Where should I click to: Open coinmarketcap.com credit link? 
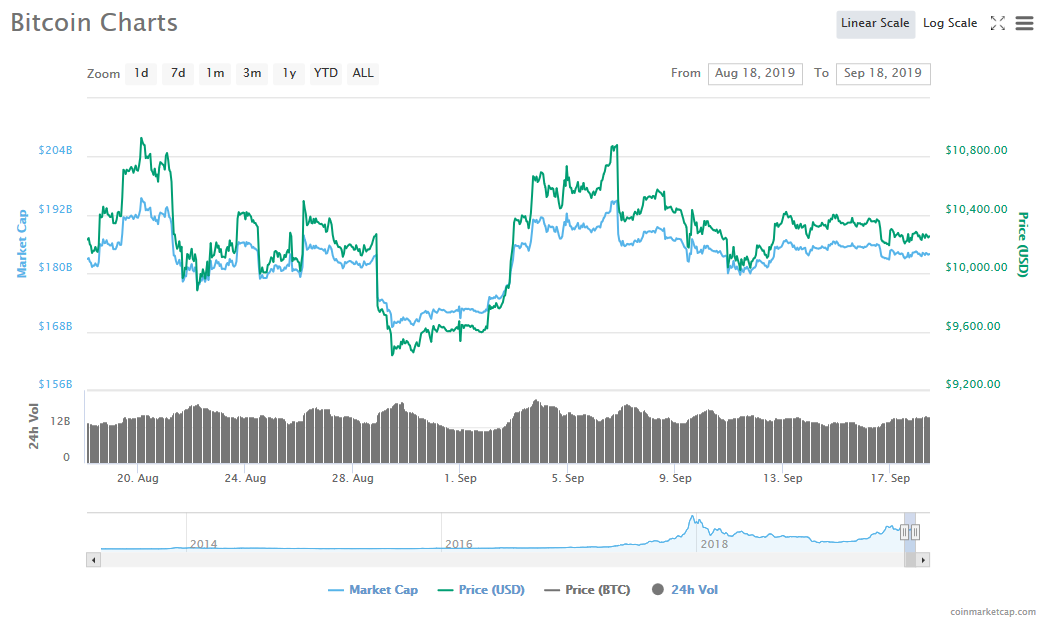tap(993, 611)
